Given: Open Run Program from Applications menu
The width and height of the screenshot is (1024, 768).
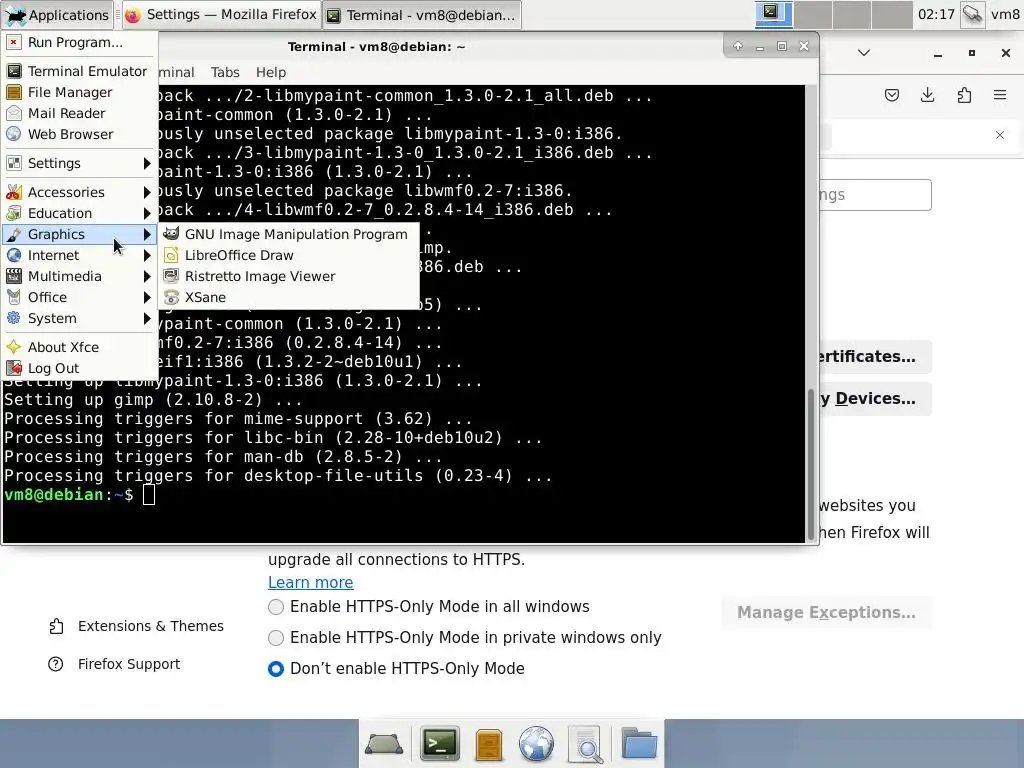Looking at the screenshot, I should click(x=79, y=42).
